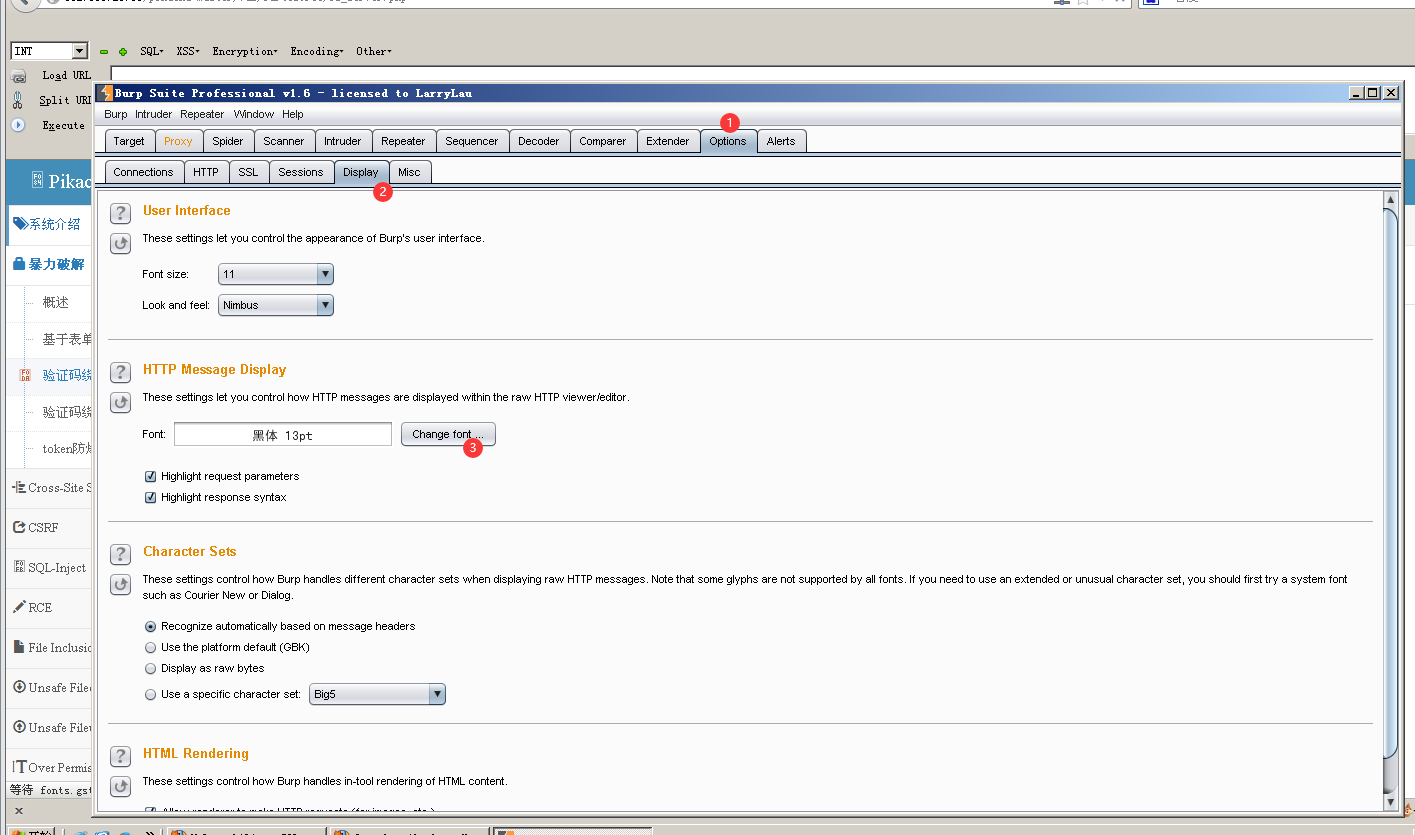Reset HTTP Message Display settings

click(x=120, y=403)
